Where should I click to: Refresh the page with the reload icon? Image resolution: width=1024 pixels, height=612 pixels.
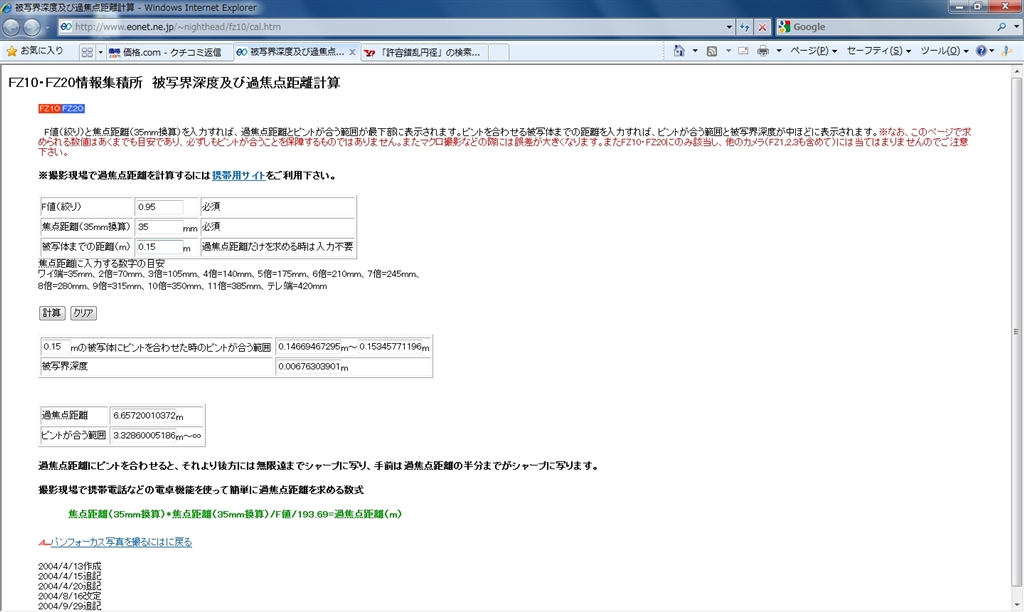click(x=744, y=27)
